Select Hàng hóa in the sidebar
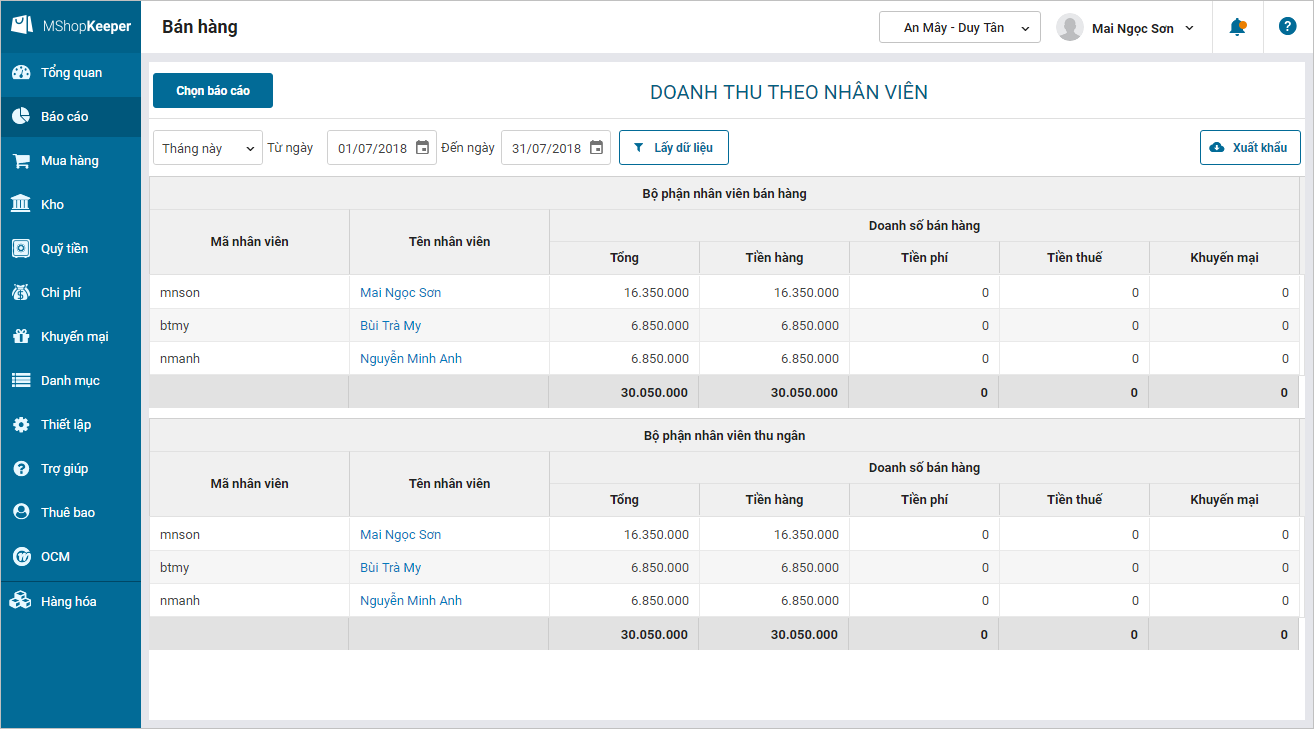This screenshot has width=1314, height=729. (x=68, y=602)
